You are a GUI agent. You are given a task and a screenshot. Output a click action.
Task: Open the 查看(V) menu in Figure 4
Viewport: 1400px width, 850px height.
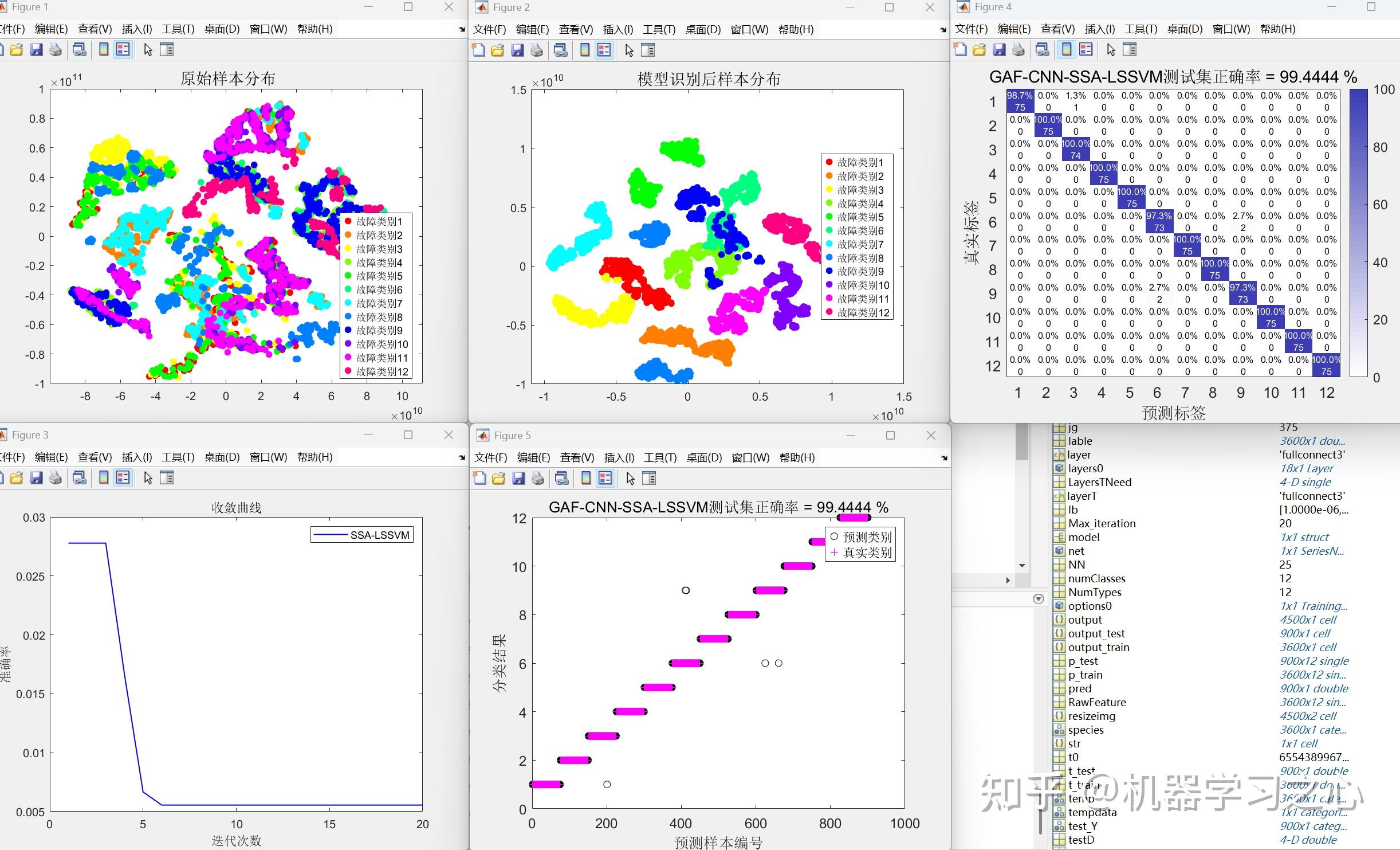pyautogui.click(x=1057, y=29)
